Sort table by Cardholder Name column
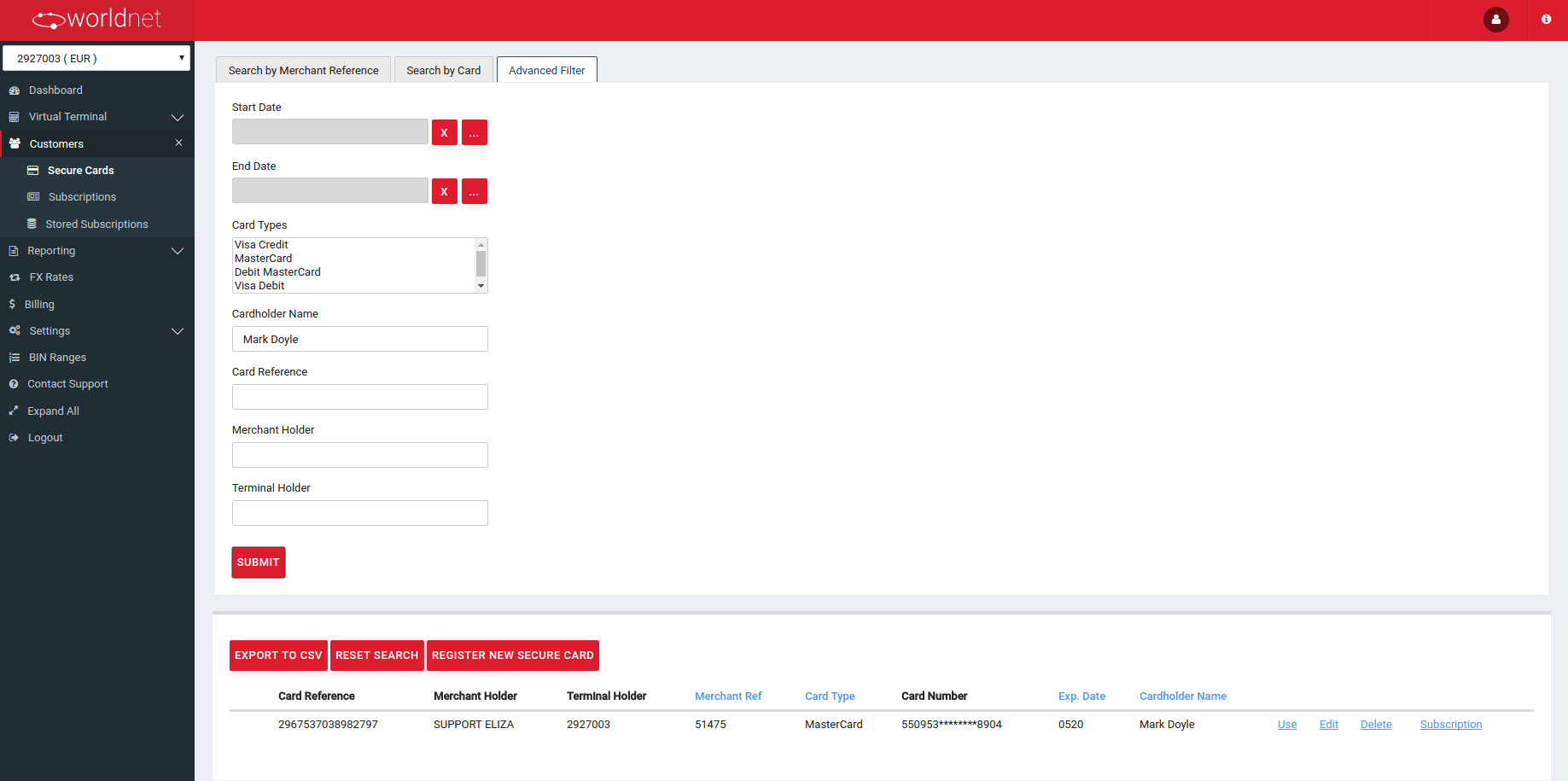 1183,696
